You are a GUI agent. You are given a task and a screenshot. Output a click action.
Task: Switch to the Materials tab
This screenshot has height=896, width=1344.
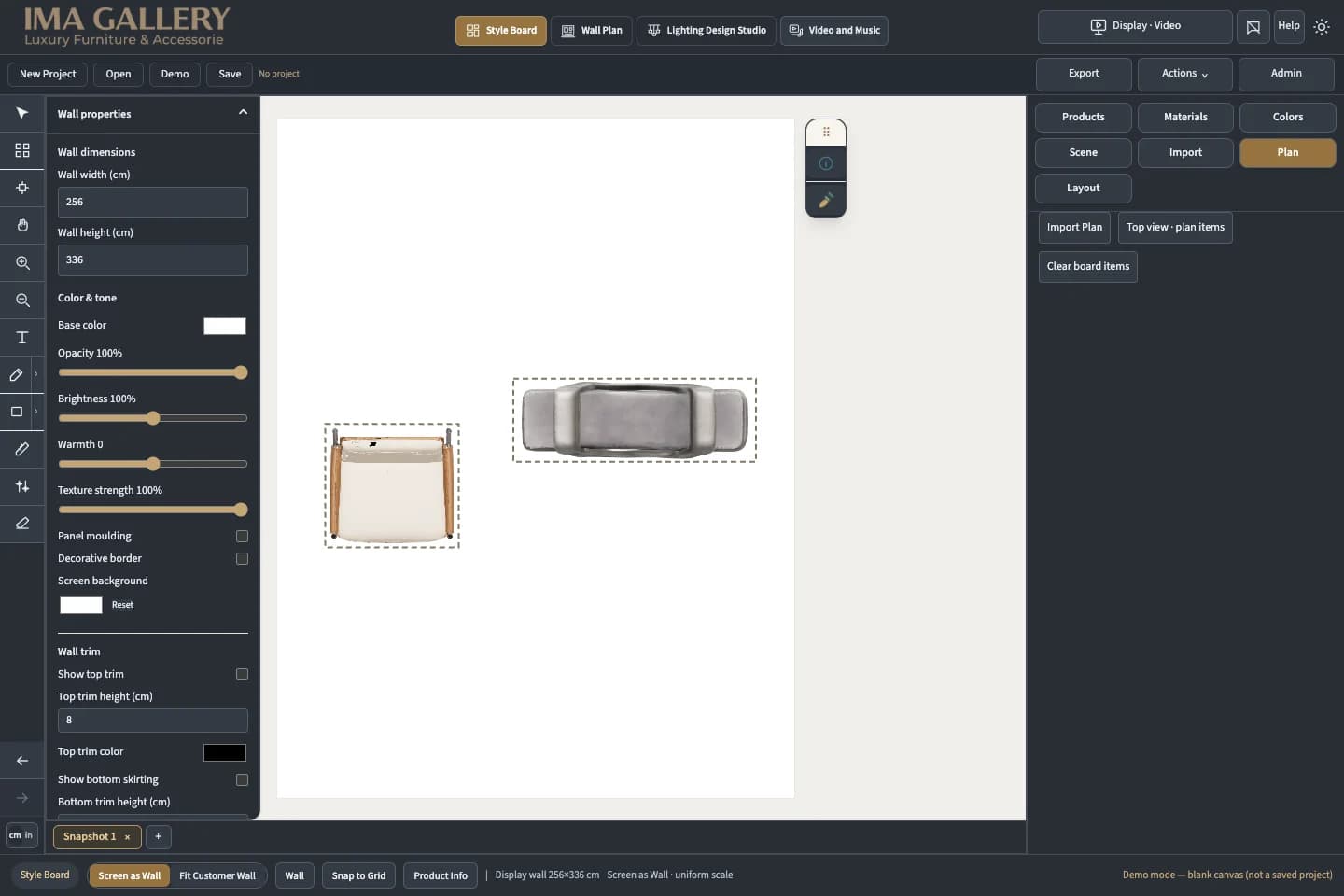point(1185,117)
